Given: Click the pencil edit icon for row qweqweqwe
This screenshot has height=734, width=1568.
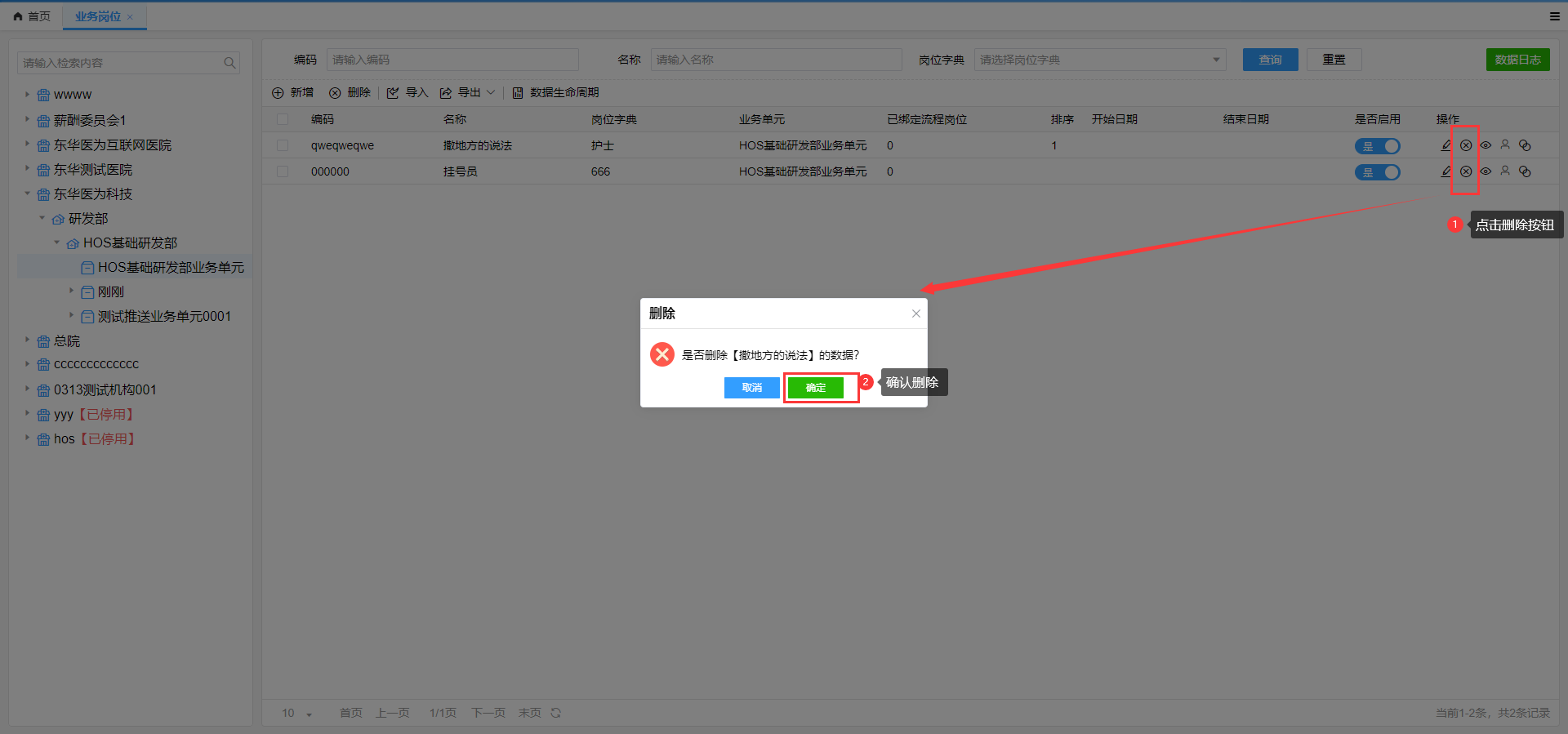Looking at the screenshot, I should 1446,145.
